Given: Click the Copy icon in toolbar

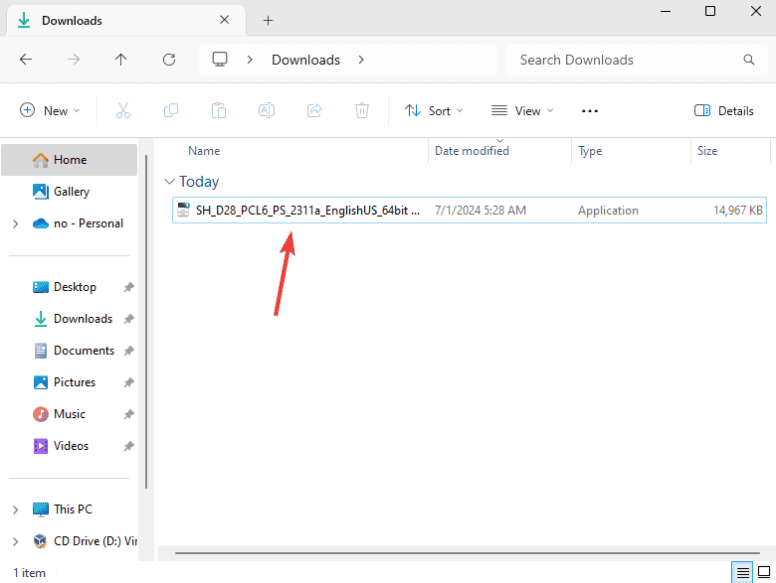Looking at the screenshot, I should 171,111.
